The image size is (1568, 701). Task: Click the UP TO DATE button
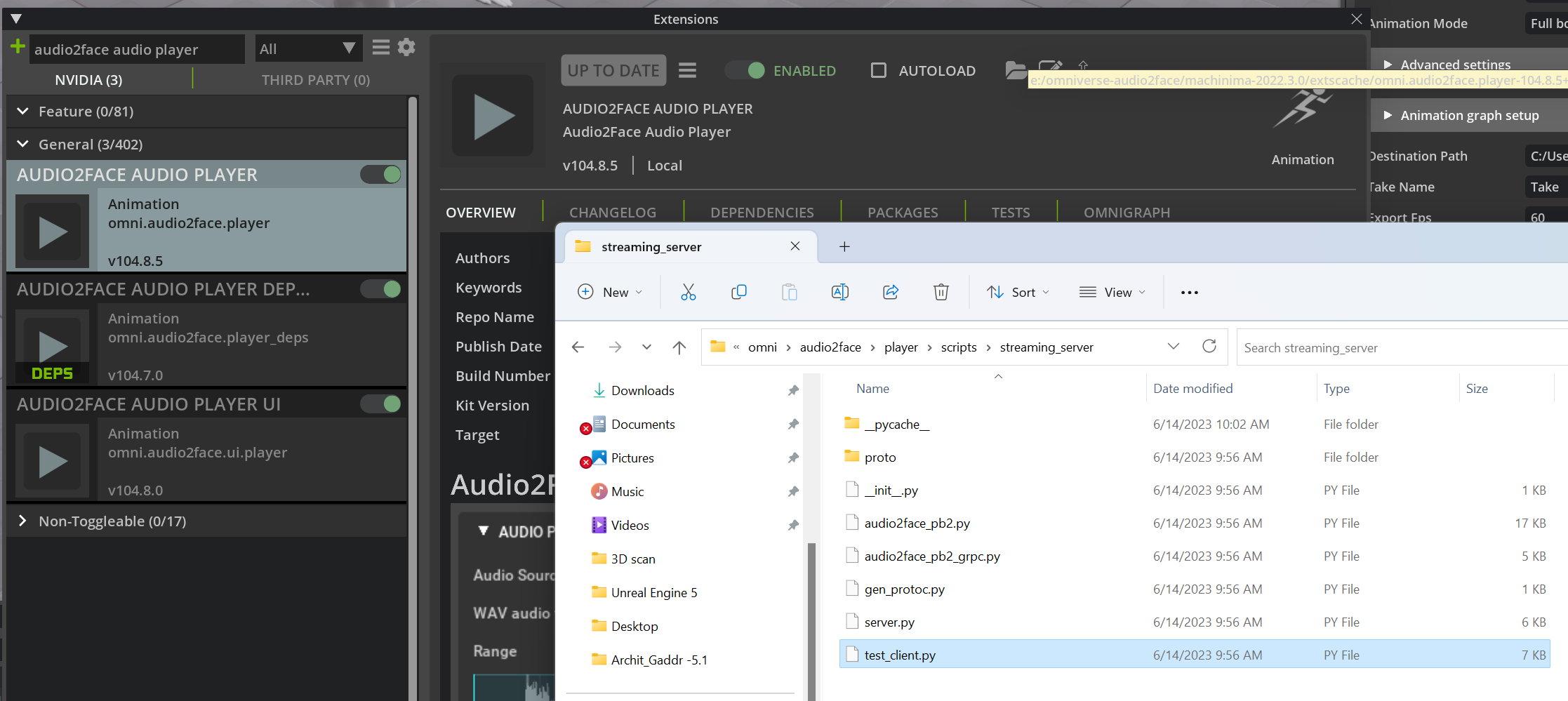(613, 70)
